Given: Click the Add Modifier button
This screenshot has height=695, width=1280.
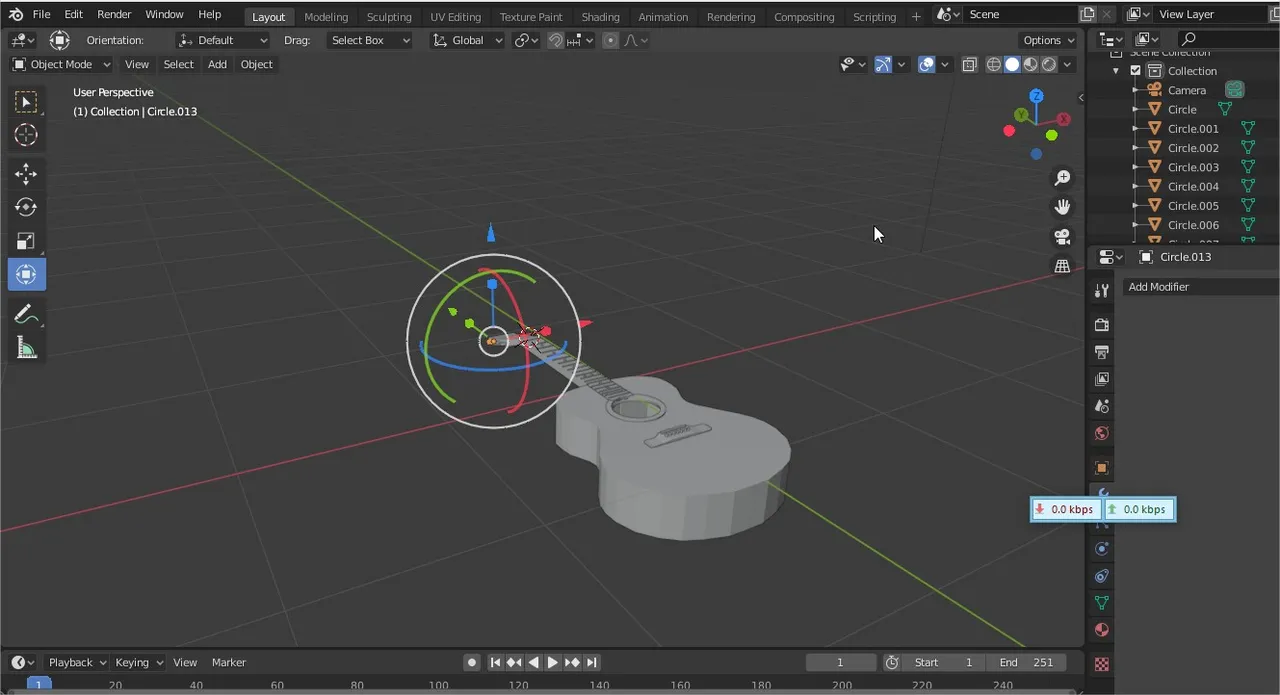Looking at the screenshot, I should [x=1200, y=287].
